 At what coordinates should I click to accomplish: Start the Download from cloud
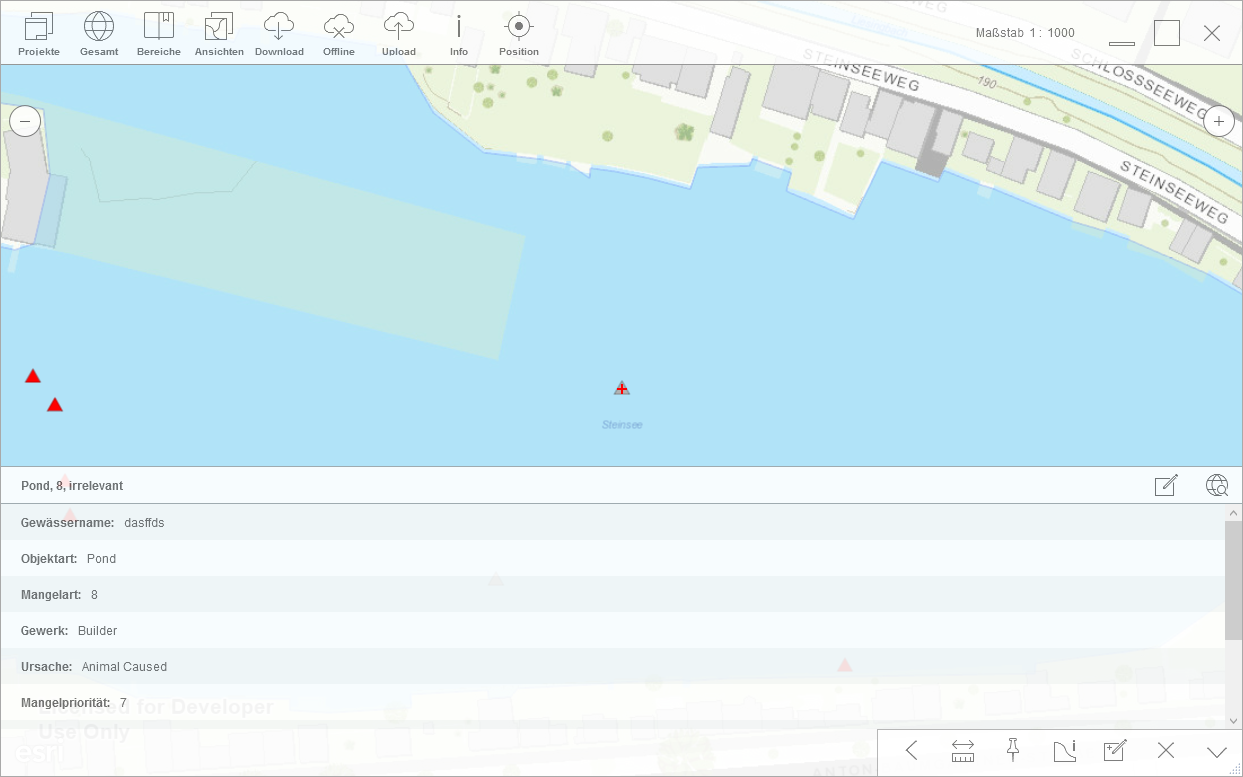coord(279,34)
